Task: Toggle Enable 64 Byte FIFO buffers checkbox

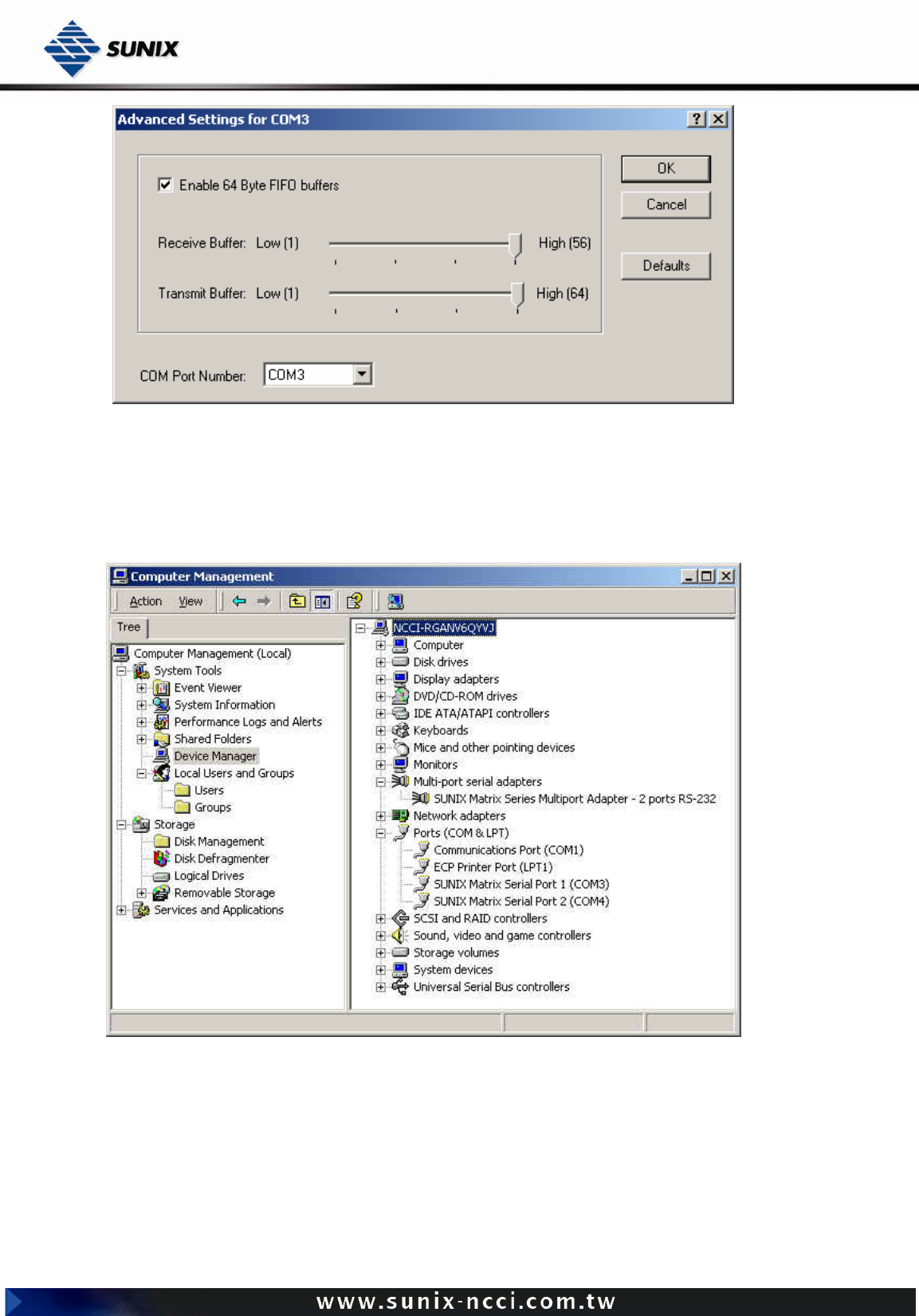Action: pos(165,185)
